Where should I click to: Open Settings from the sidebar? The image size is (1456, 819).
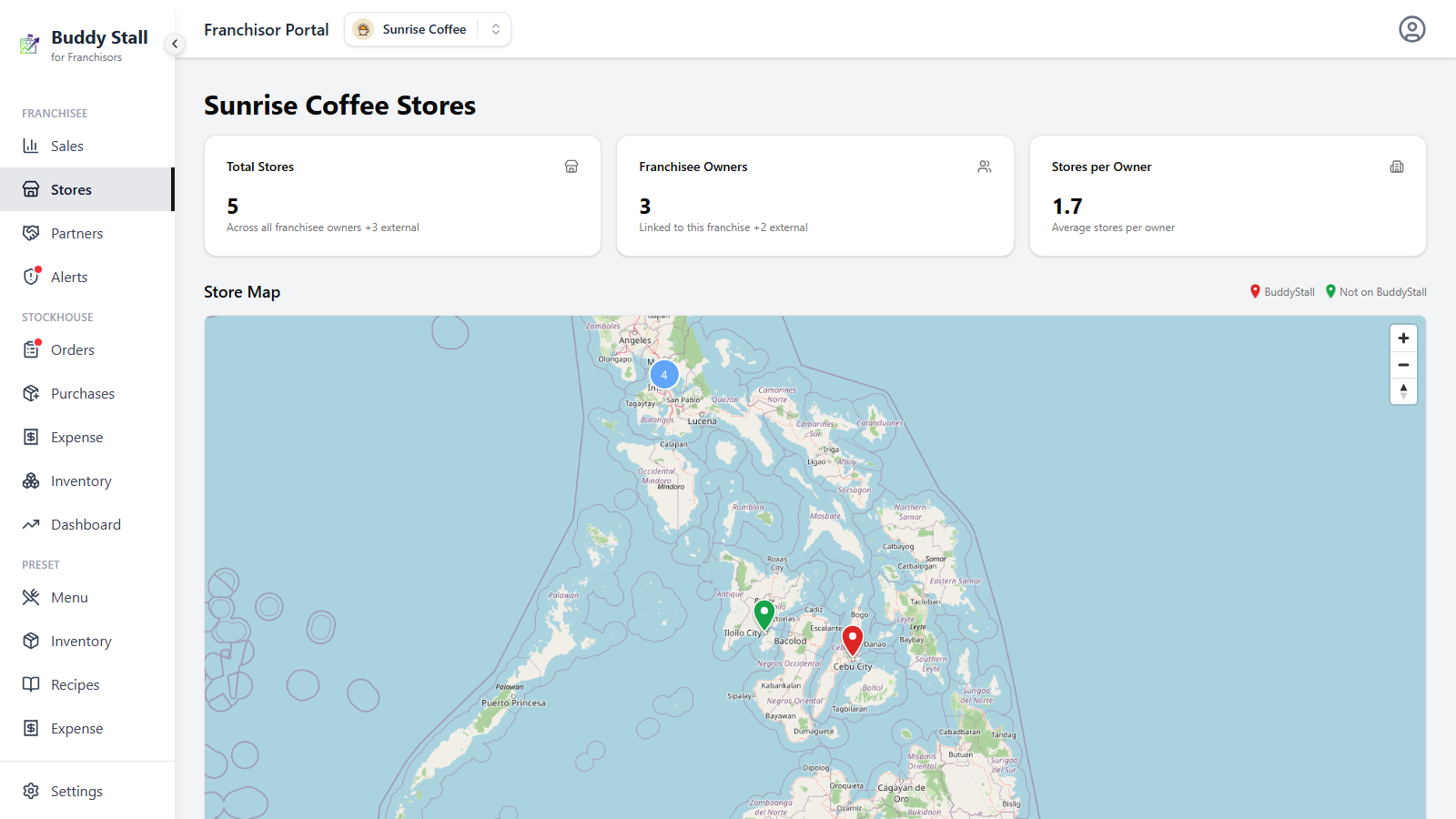[x=87, y=791]
